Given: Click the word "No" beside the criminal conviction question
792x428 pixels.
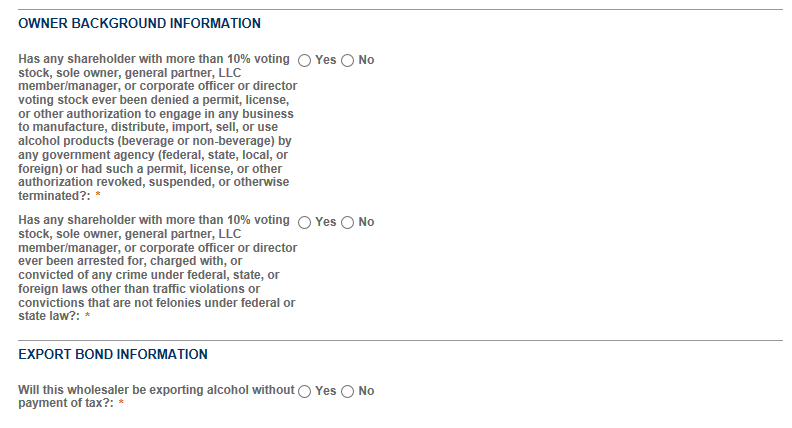Looking at the screenshot, I should click(366, 222).
